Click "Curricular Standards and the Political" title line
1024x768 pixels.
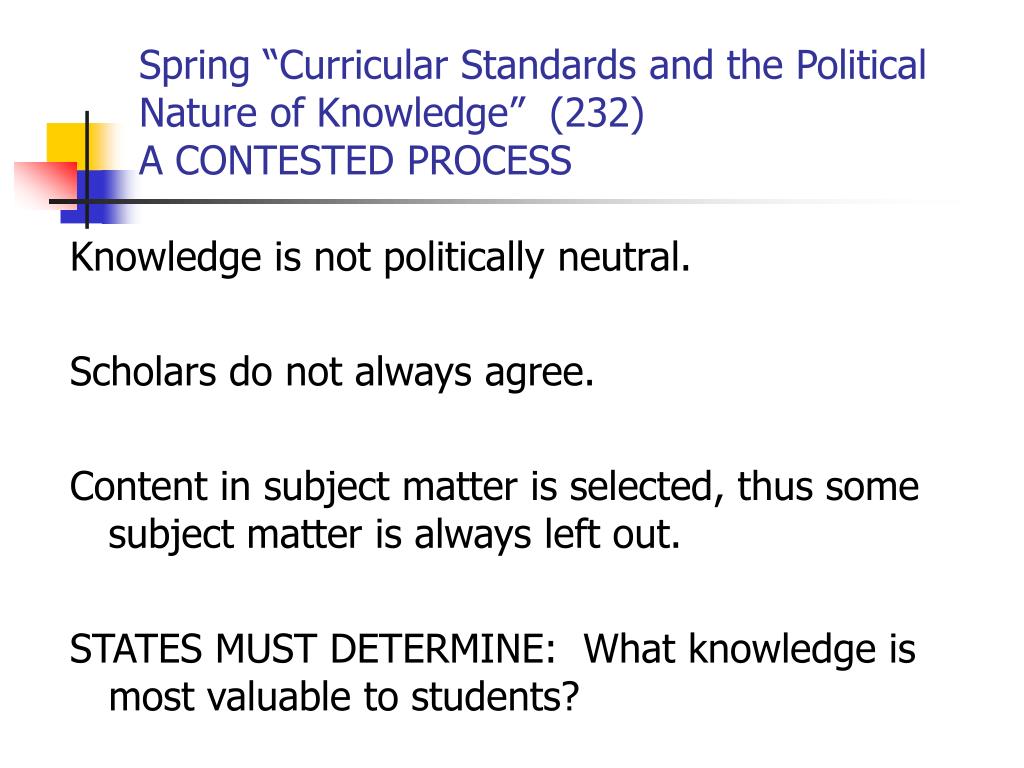click(x=594, y=66)
